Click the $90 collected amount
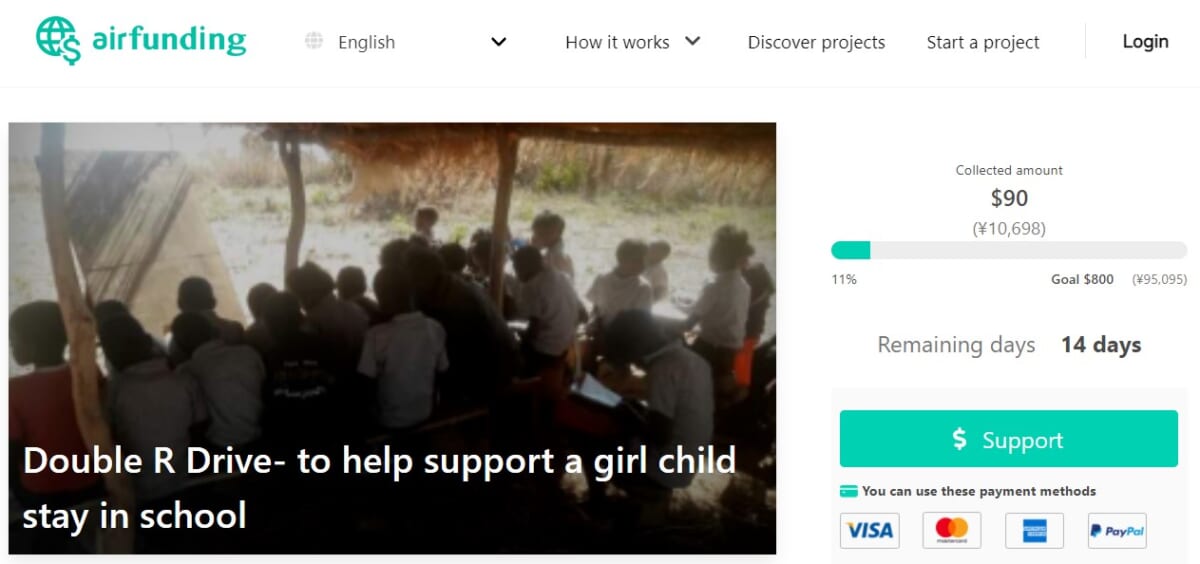The width and height of the screenshot is (1200, 564). [1009, 198]
